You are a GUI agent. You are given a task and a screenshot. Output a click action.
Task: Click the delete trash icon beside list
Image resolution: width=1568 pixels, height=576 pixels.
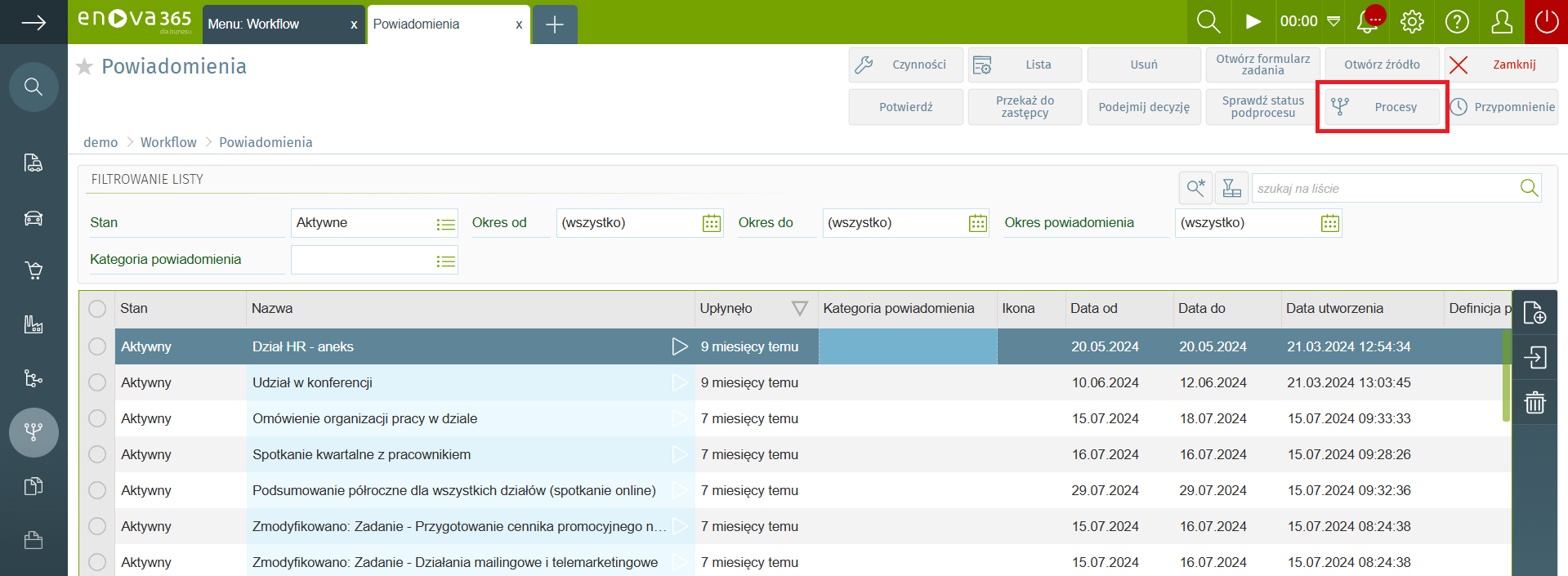pyautogui.click(x=1534, y=402)
